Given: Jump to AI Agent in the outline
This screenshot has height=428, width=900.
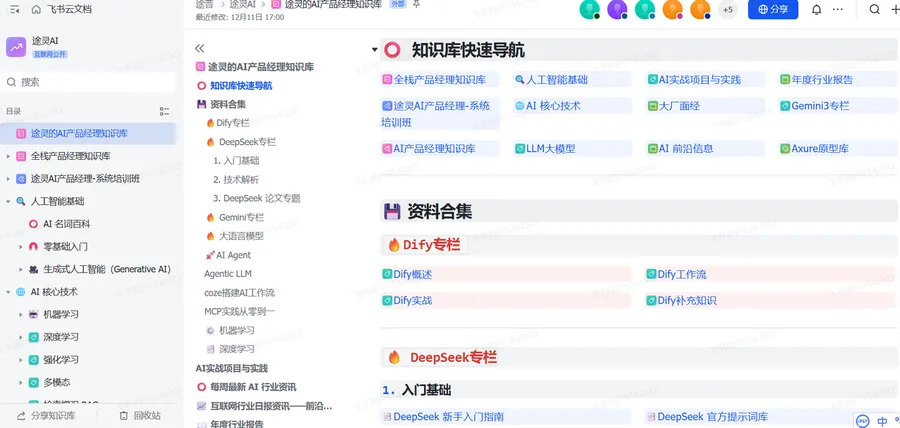Looking at the screenshot, I should point(234,255).
